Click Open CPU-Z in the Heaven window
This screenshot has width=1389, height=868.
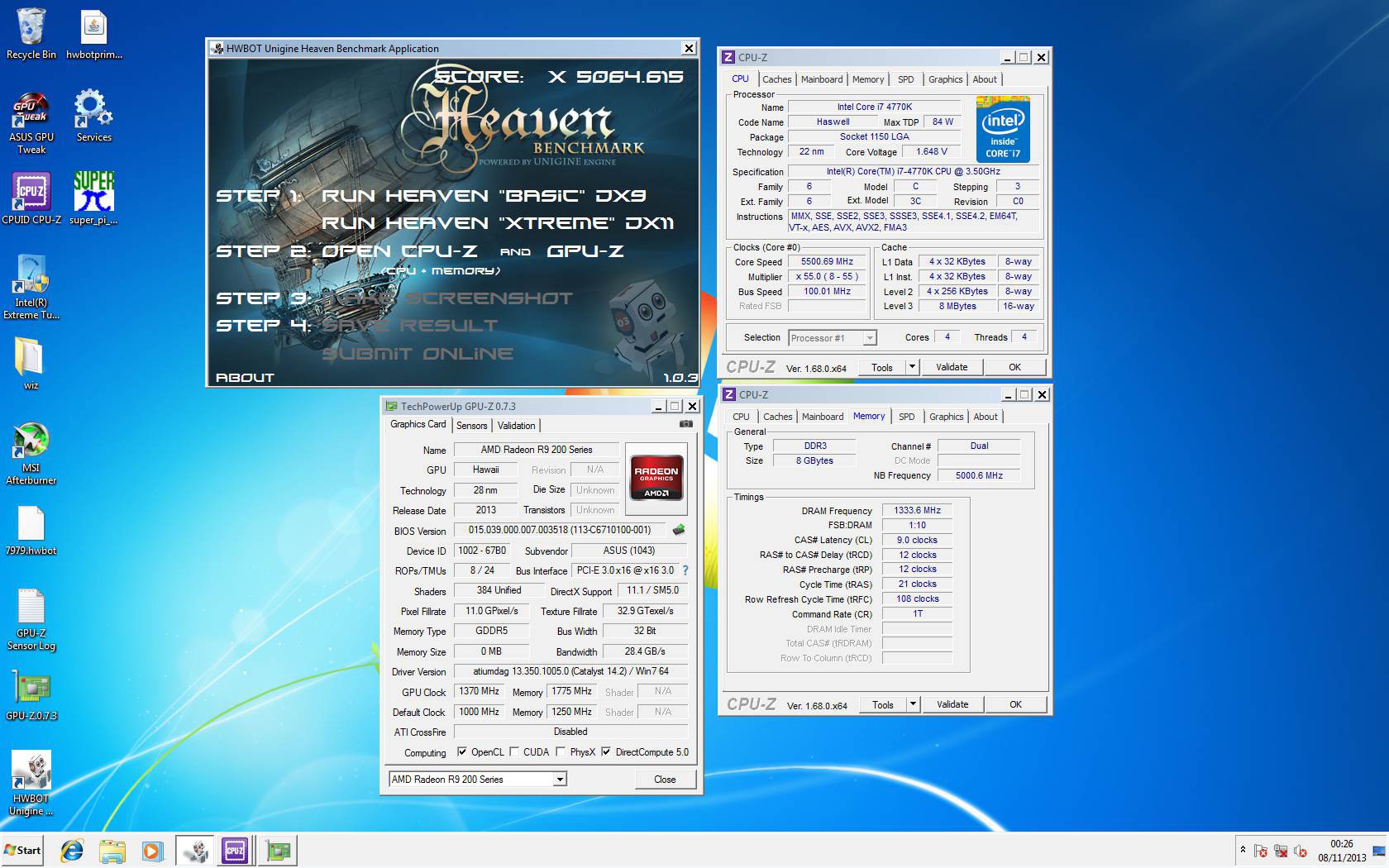click(x=399, y=251)
